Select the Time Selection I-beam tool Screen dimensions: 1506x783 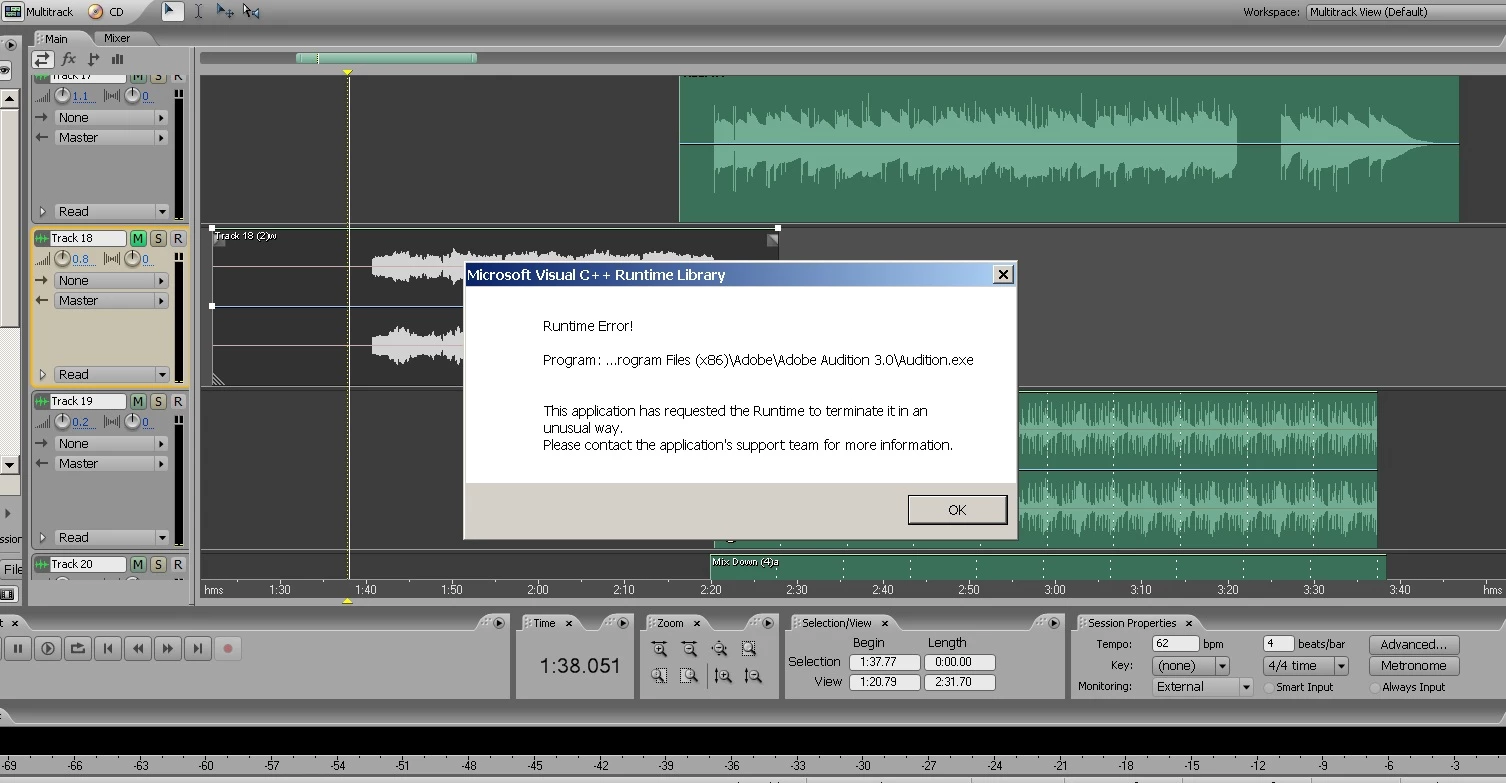click(198, 11)
